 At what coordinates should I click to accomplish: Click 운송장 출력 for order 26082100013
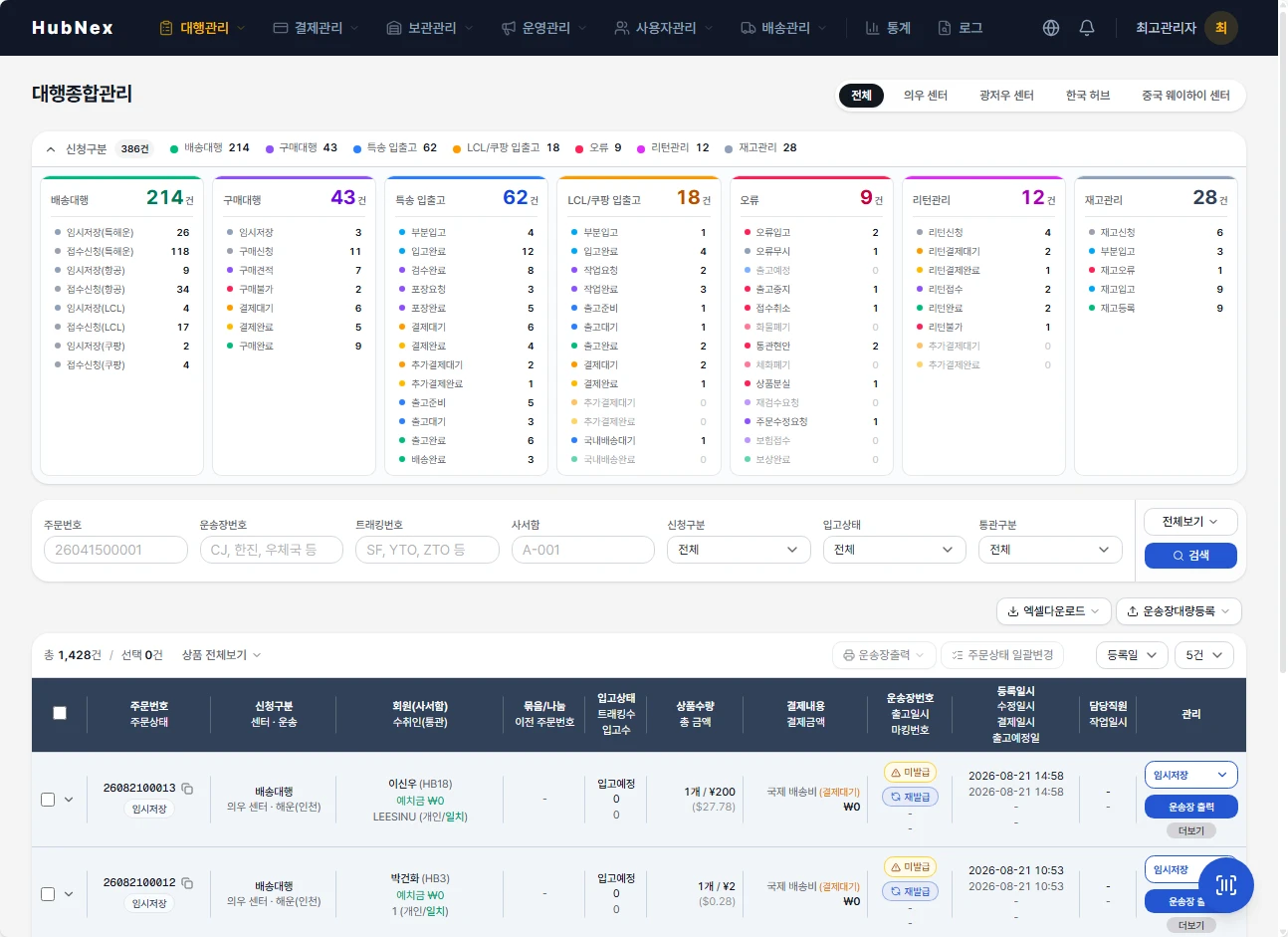1190,807
